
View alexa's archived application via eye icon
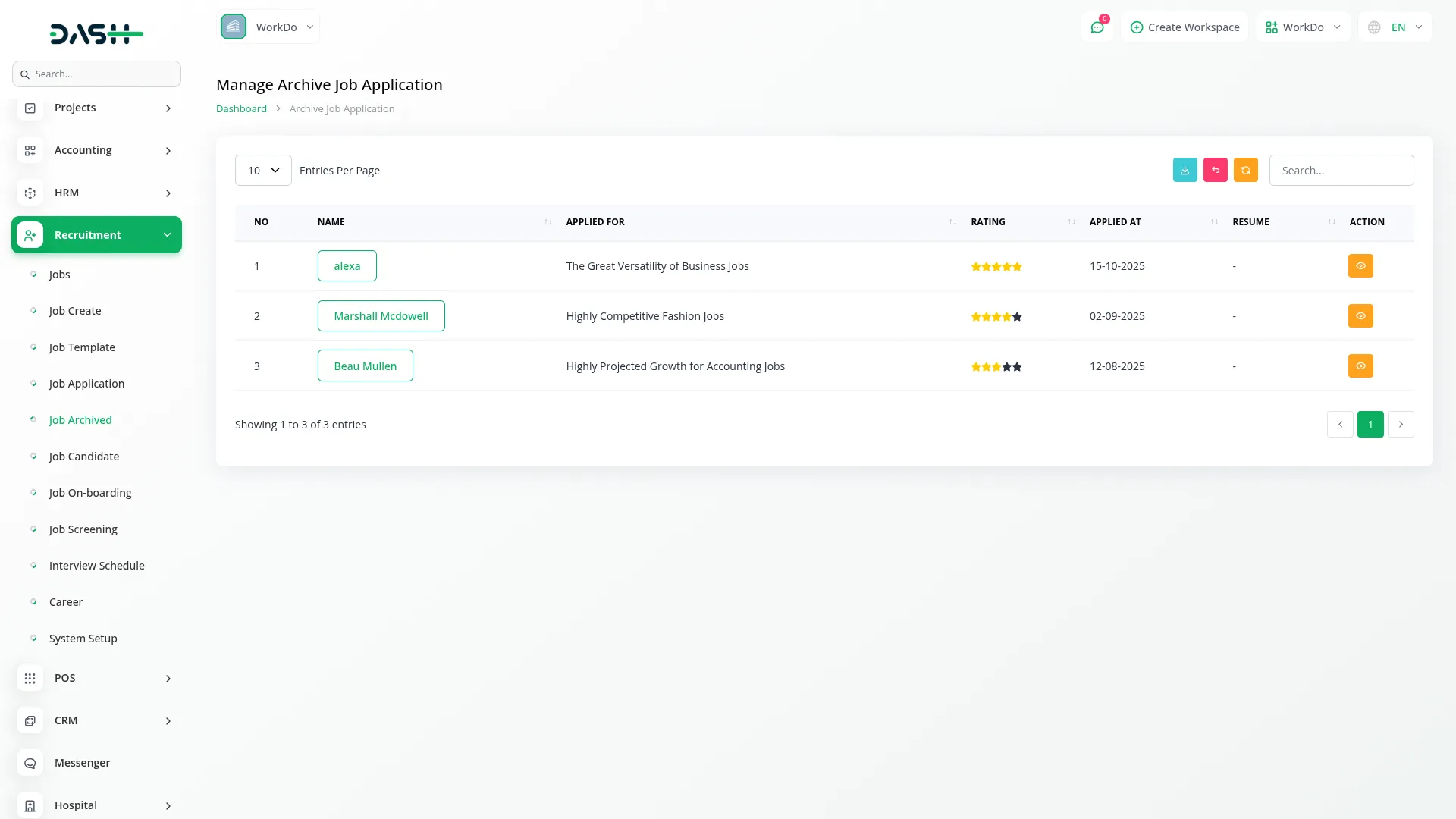[1360, 266]
